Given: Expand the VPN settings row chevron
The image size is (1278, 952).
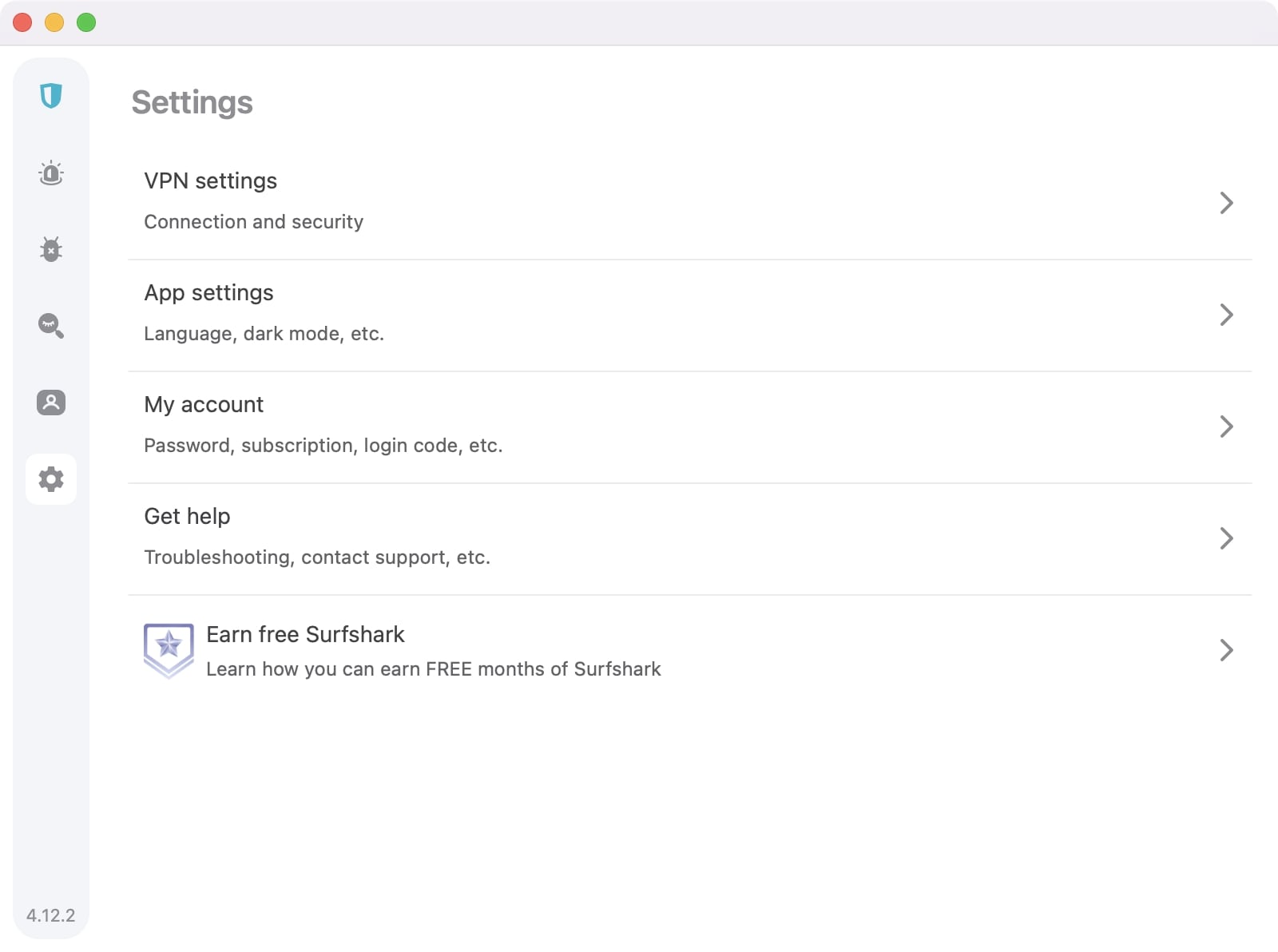Looking at the screenshot, I should [1227, 203].
